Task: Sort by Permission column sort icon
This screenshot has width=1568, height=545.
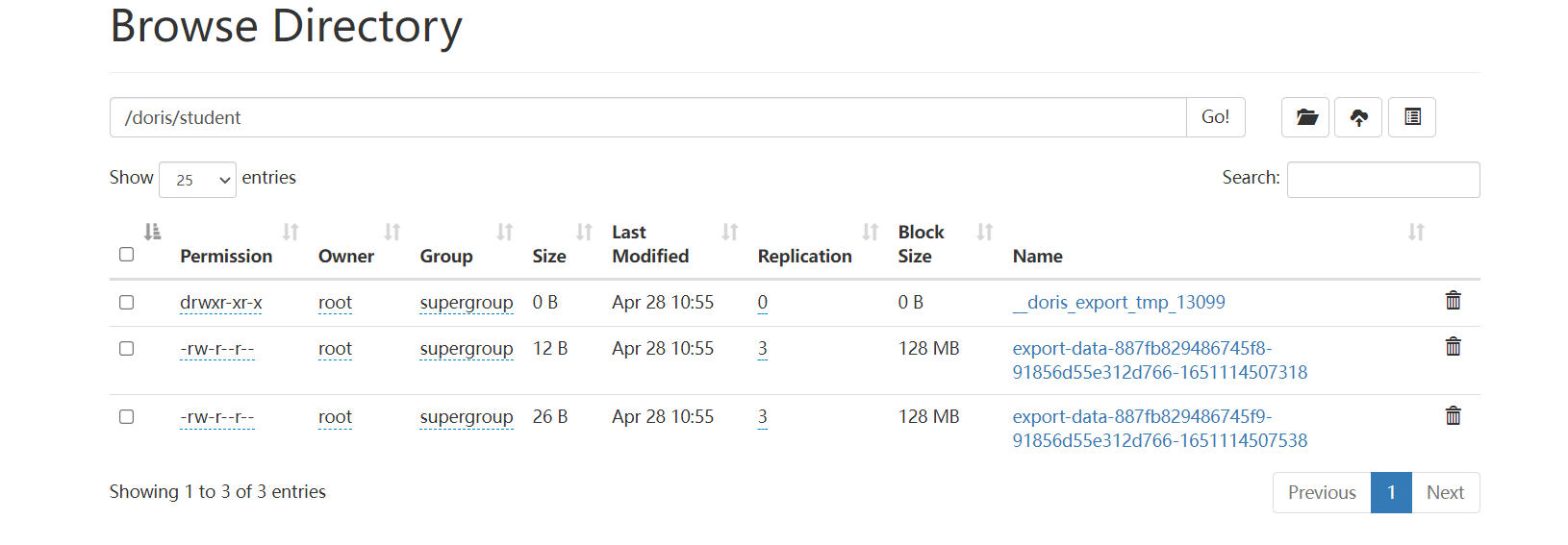Action: click(x=291, y=232)
